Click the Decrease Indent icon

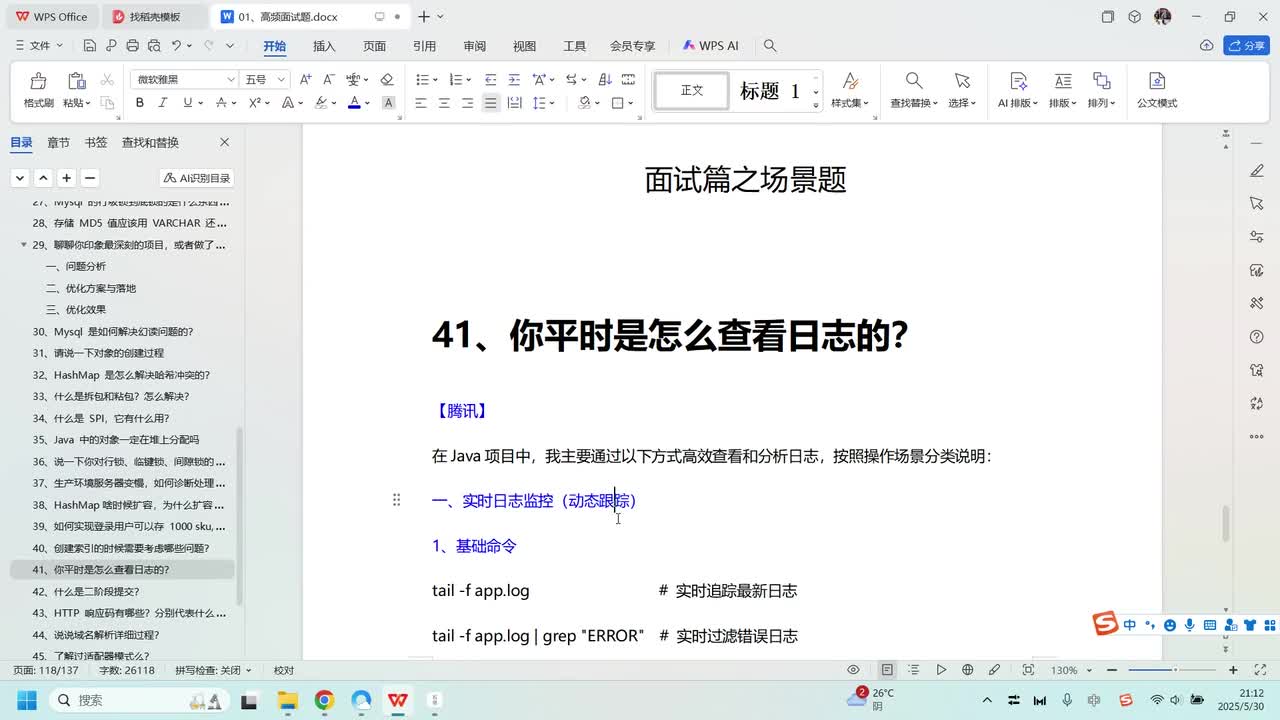[x=490, y=79]
